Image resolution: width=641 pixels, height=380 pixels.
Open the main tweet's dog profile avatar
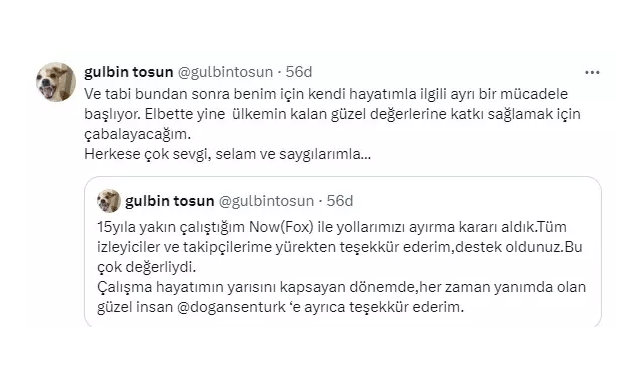coord(56,82)
